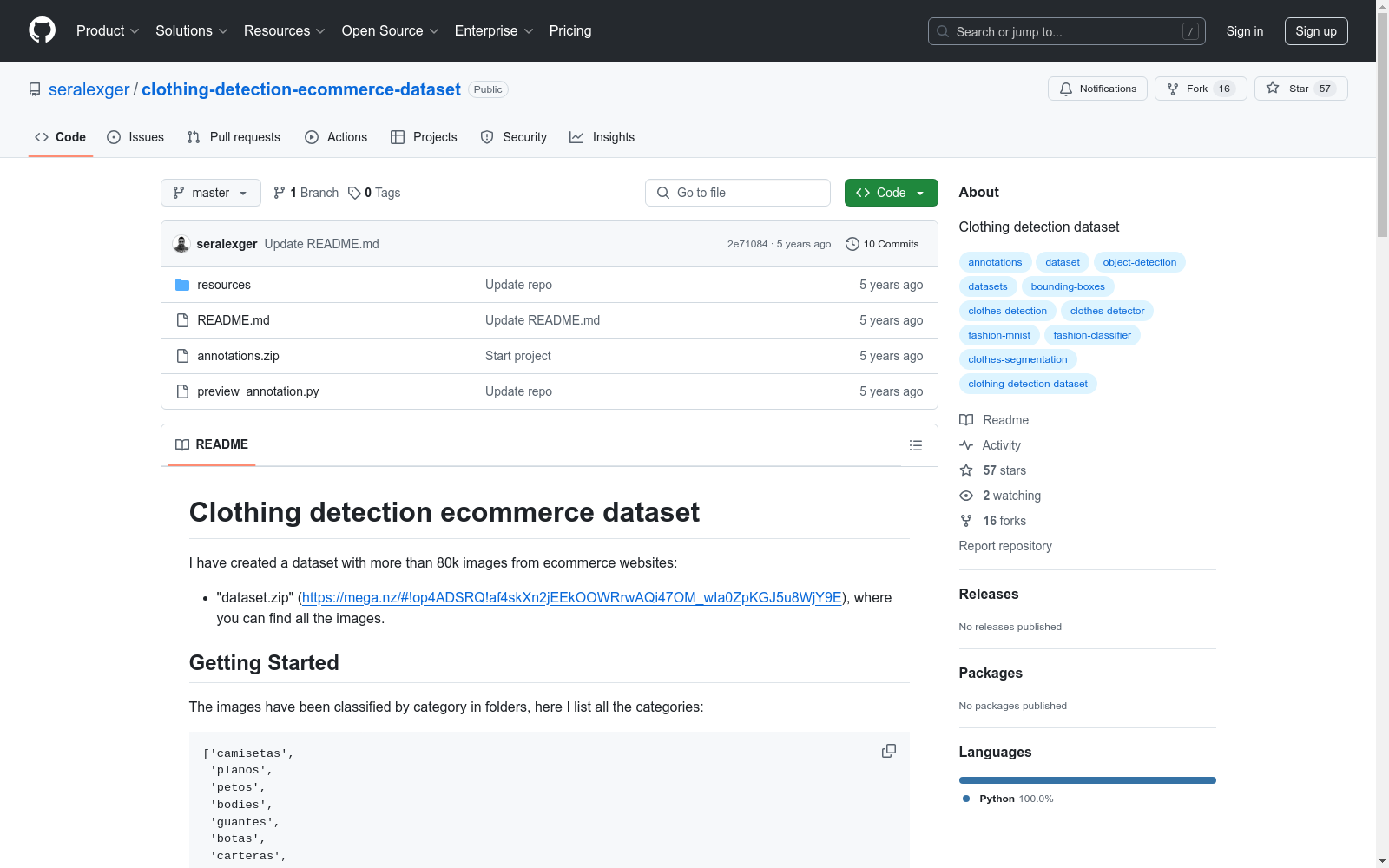Open the Releases section heading
The image size is (1389, 868).
coord(989,595)
